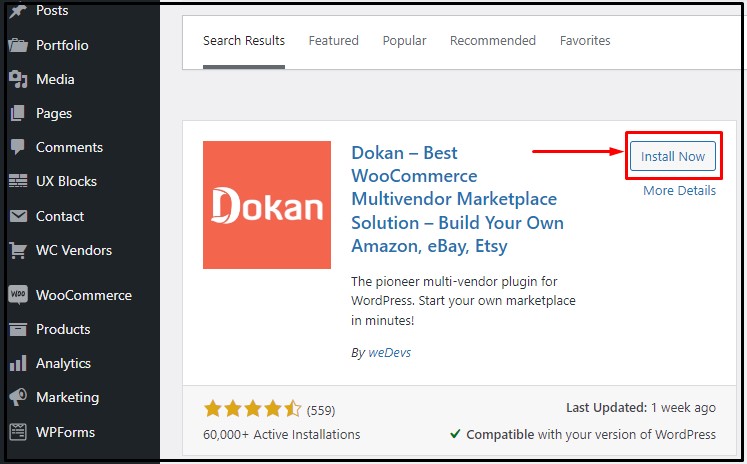Image resolution: width=747 pixels, height=464 pixels.
Task: Click the Comments speech bubble icon
Action: [x=18, y=147]
